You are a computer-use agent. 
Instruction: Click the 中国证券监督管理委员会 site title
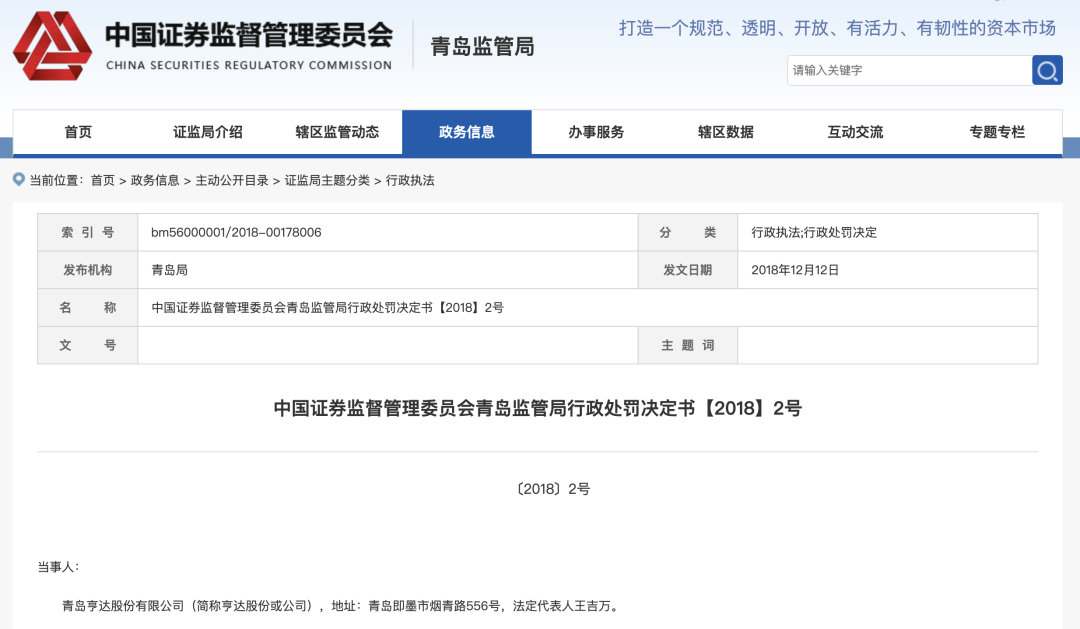(249, 35)
